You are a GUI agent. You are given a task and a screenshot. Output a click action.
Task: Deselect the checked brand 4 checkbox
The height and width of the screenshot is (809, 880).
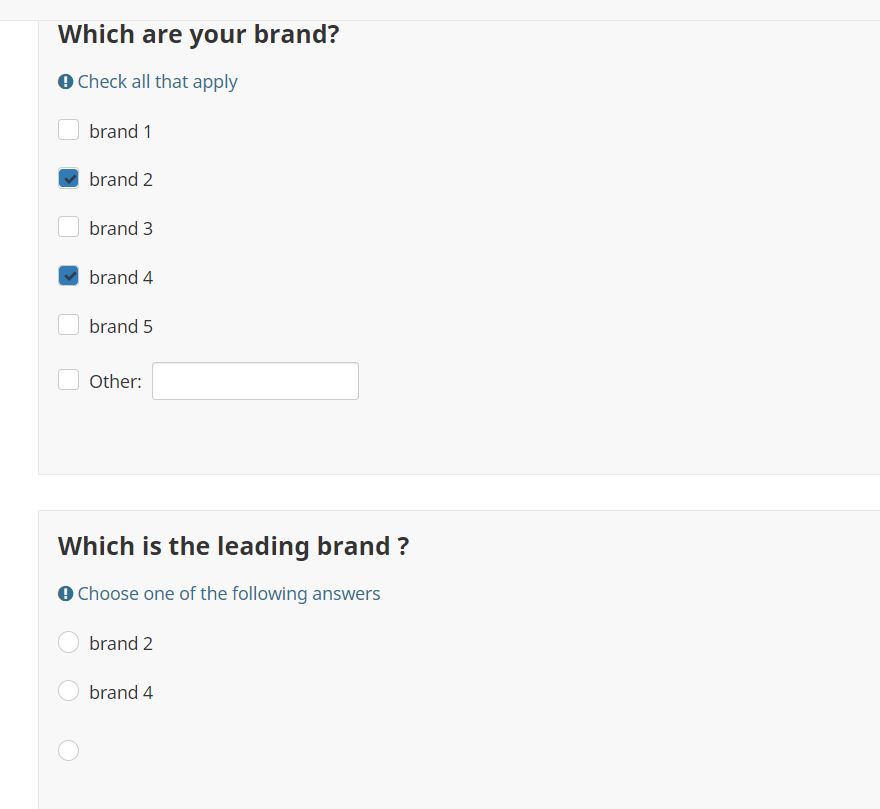click(68, 276)
